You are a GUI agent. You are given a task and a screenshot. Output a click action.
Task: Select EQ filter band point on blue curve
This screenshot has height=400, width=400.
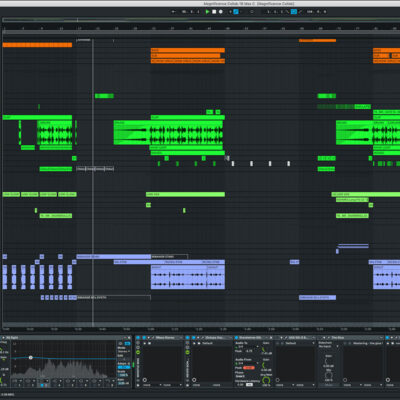click(x=31, y=357)
